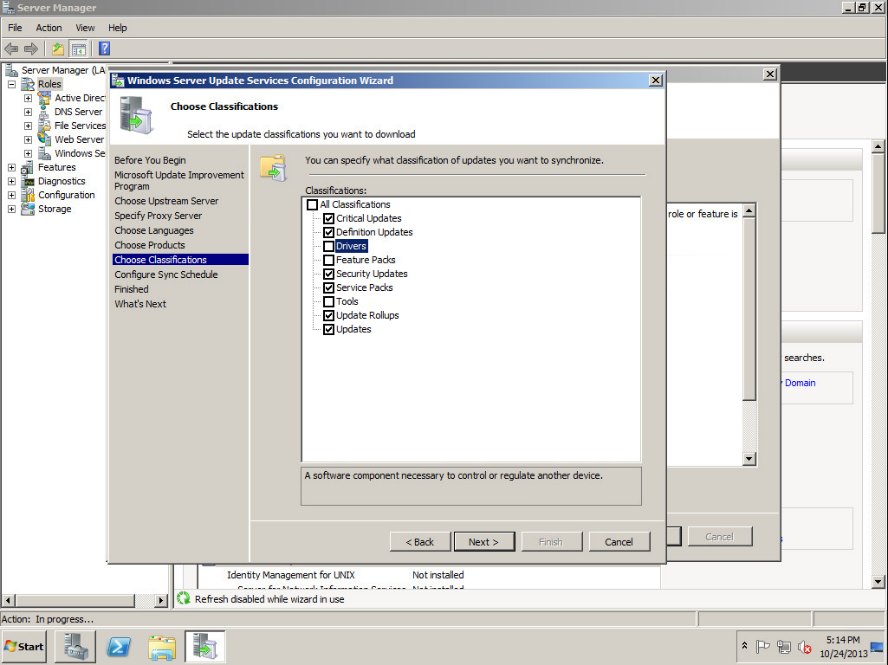Click the network tray icon
The image size is (888, 665).
pos(784,646)
